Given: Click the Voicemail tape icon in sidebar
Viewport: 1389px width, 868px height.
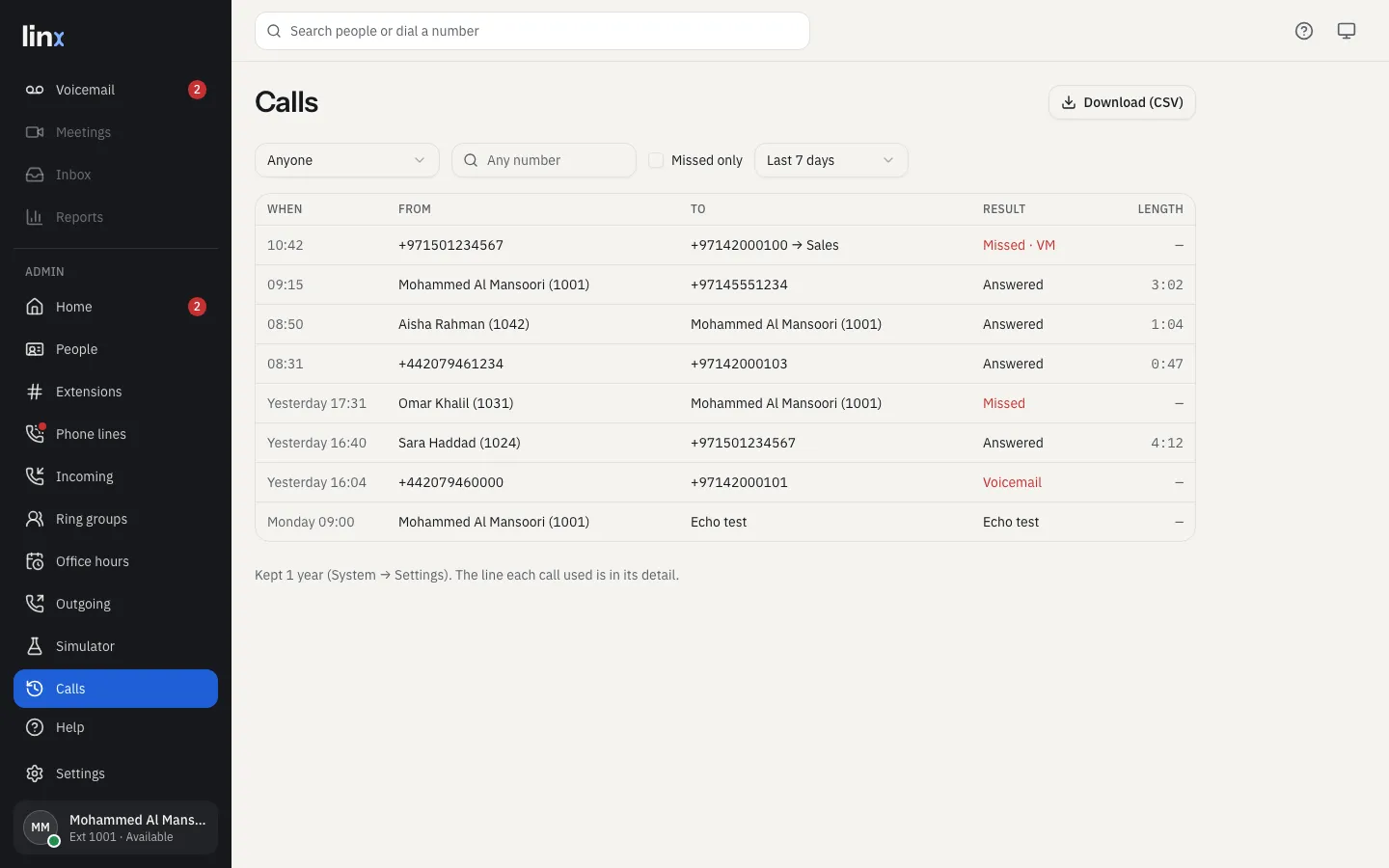Looking at the screenshot, I should (35, 90).
